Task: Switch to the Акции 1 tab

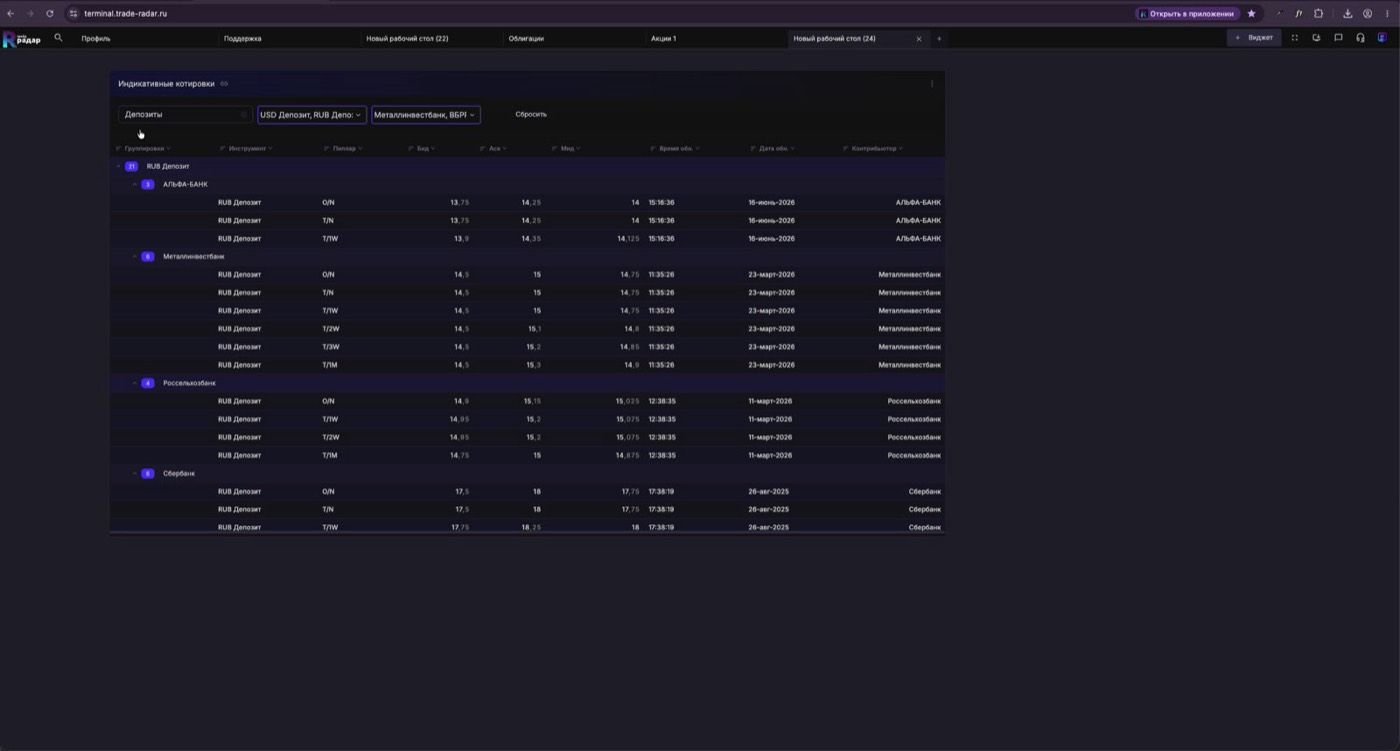Action: (x=663, y=39)
